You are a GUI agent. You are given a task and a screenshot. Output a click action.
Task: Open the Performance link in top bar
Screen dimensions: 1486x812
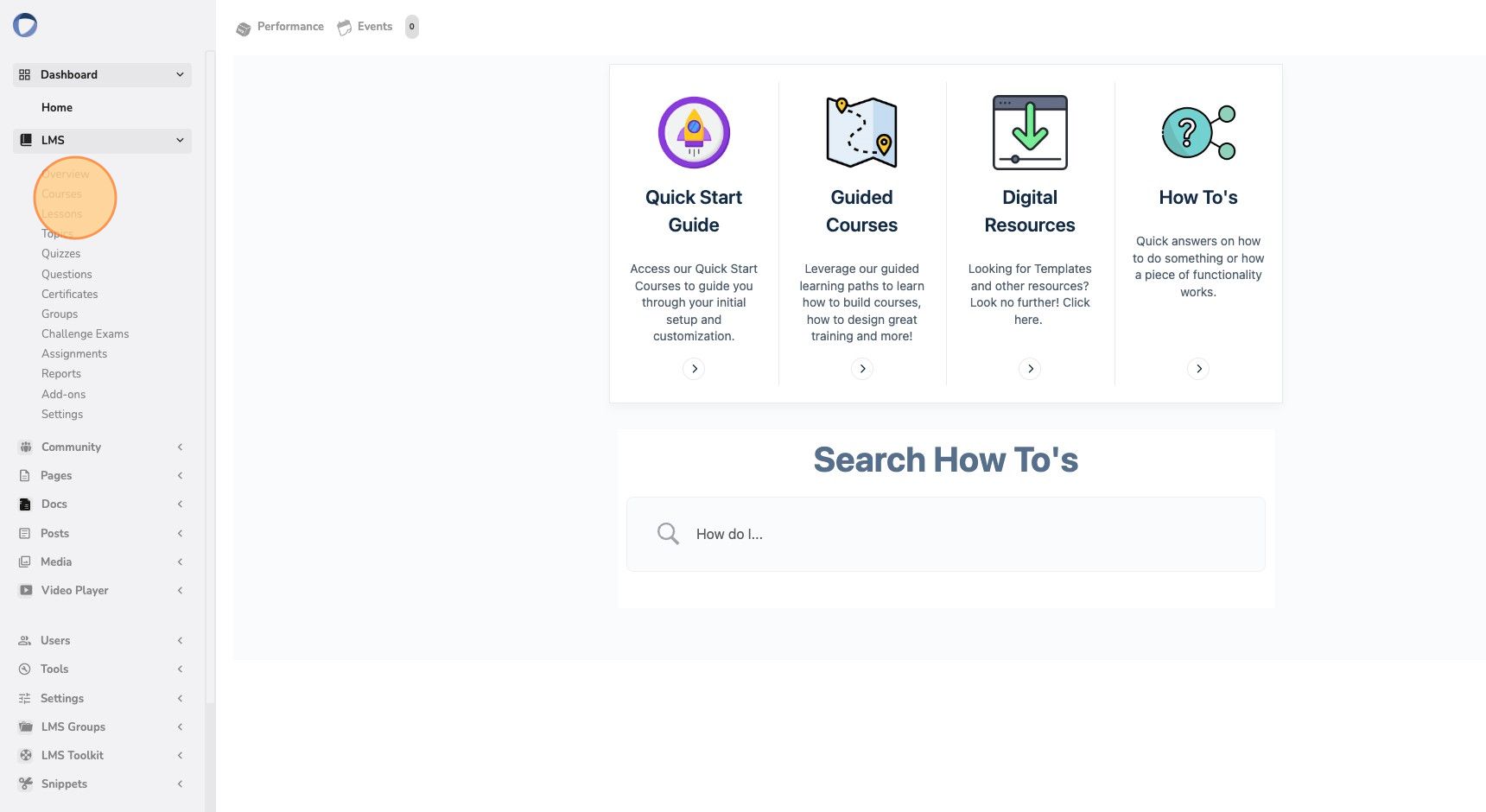click(290, 27)
